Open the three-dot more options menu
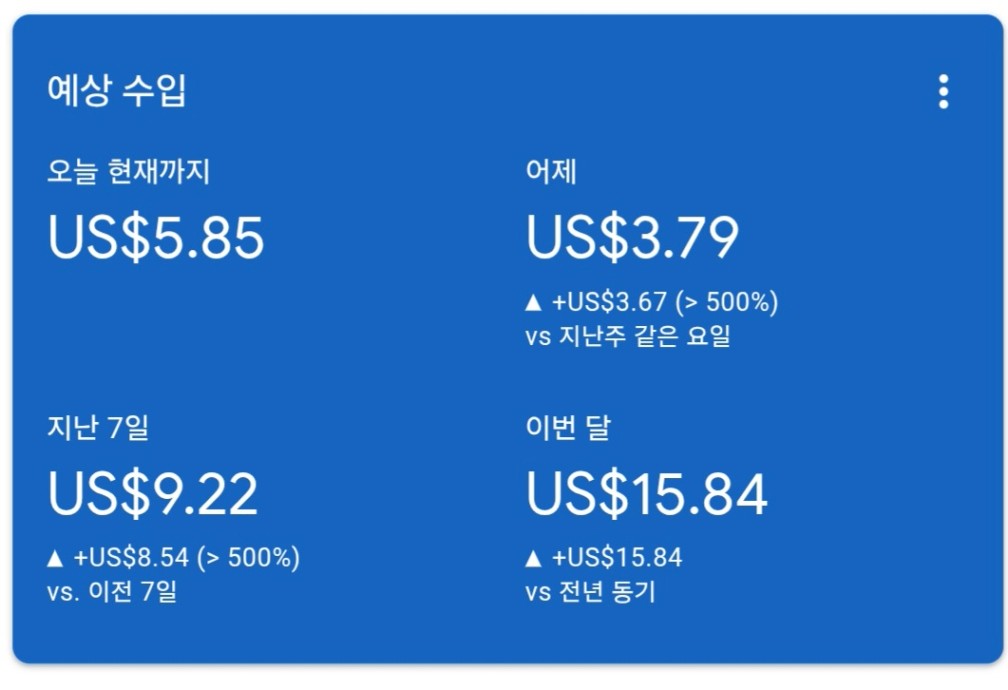Image resolution: width=1008 pixels, height=690 pixels. point(943,91)
